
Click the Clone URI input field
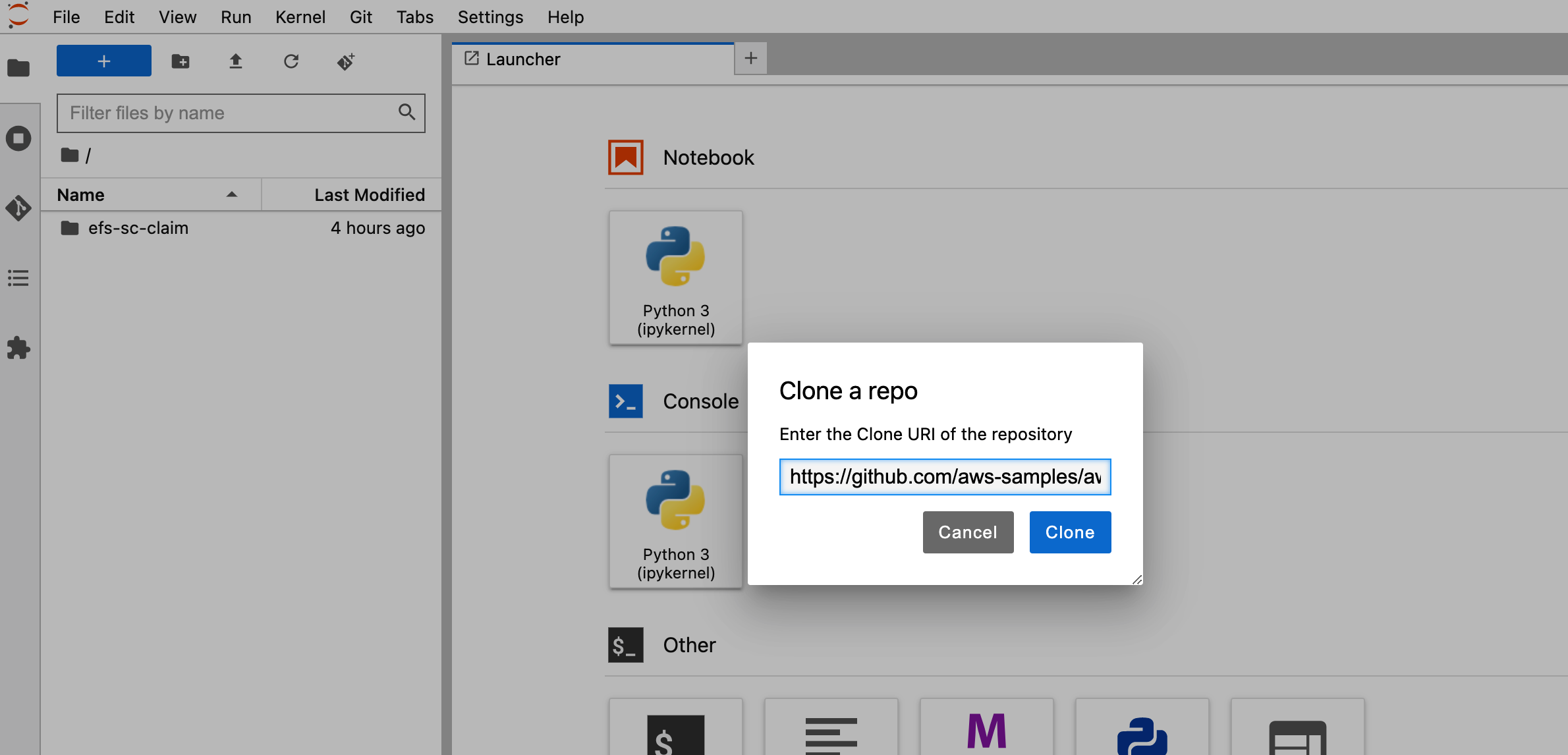(945, 477)
